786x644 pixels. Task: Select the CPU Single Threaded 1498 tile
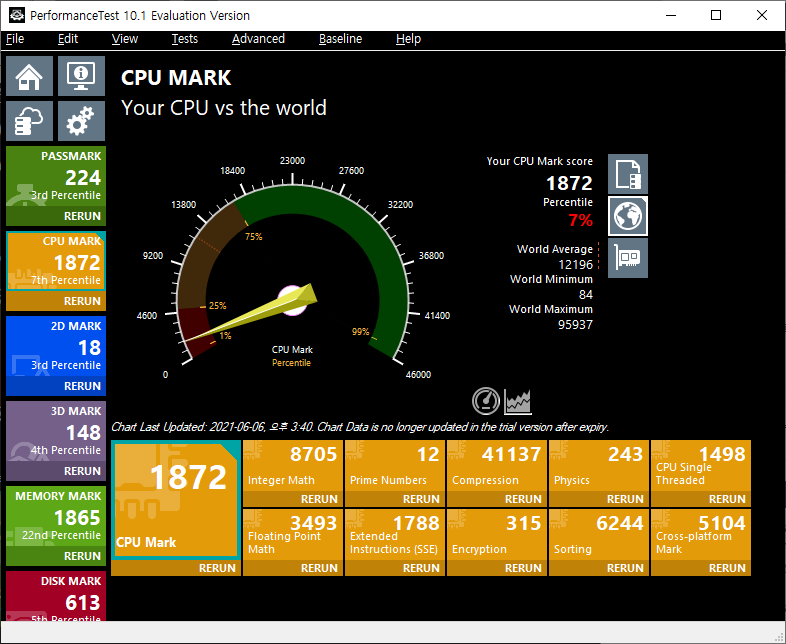[701, 466]
